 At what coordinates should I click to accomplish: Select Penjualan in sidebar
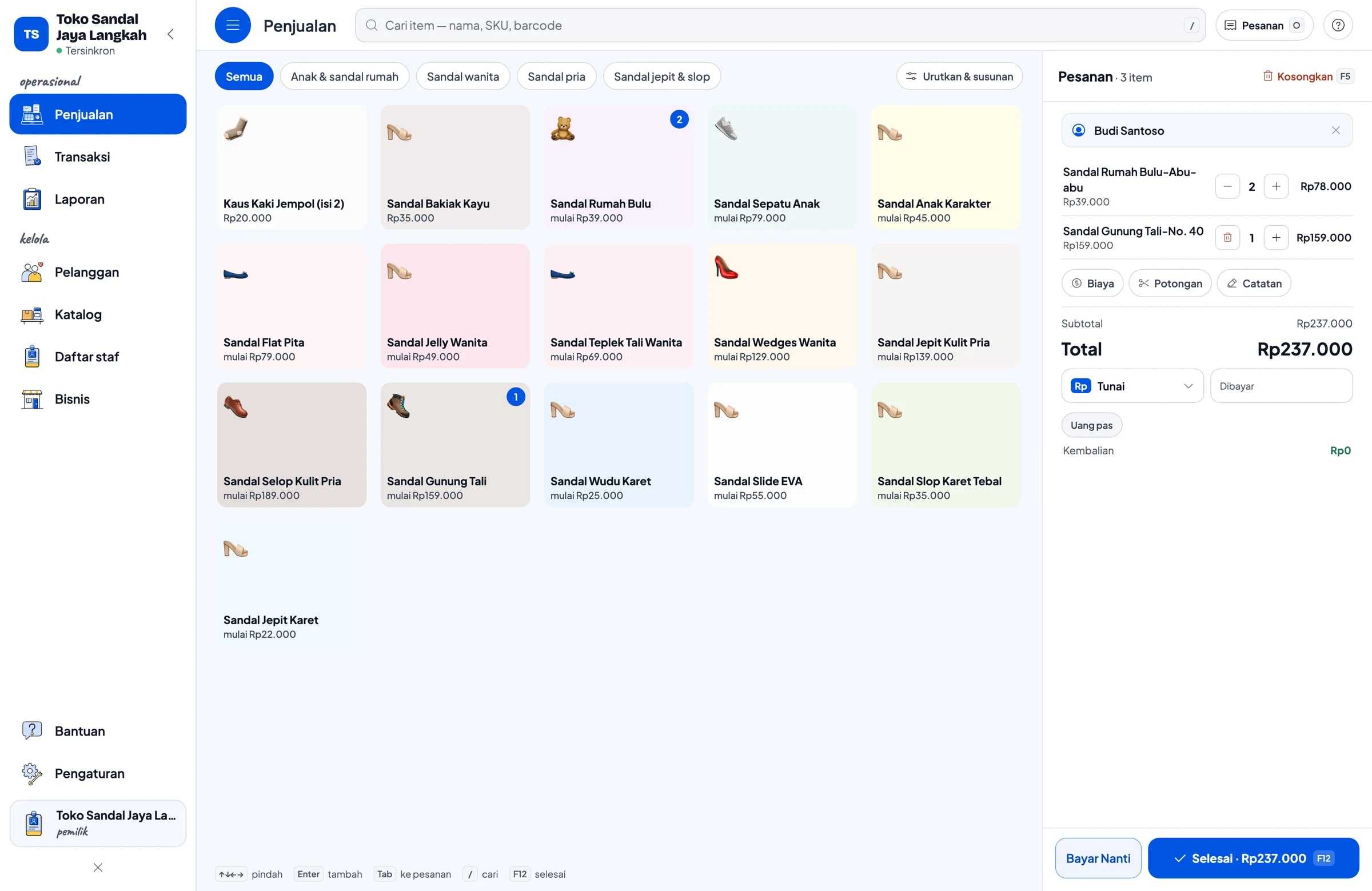[98, 114]
